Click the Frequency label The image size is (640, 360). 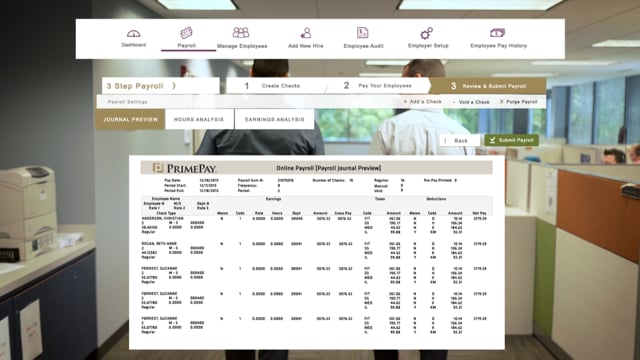pos(248,185)
